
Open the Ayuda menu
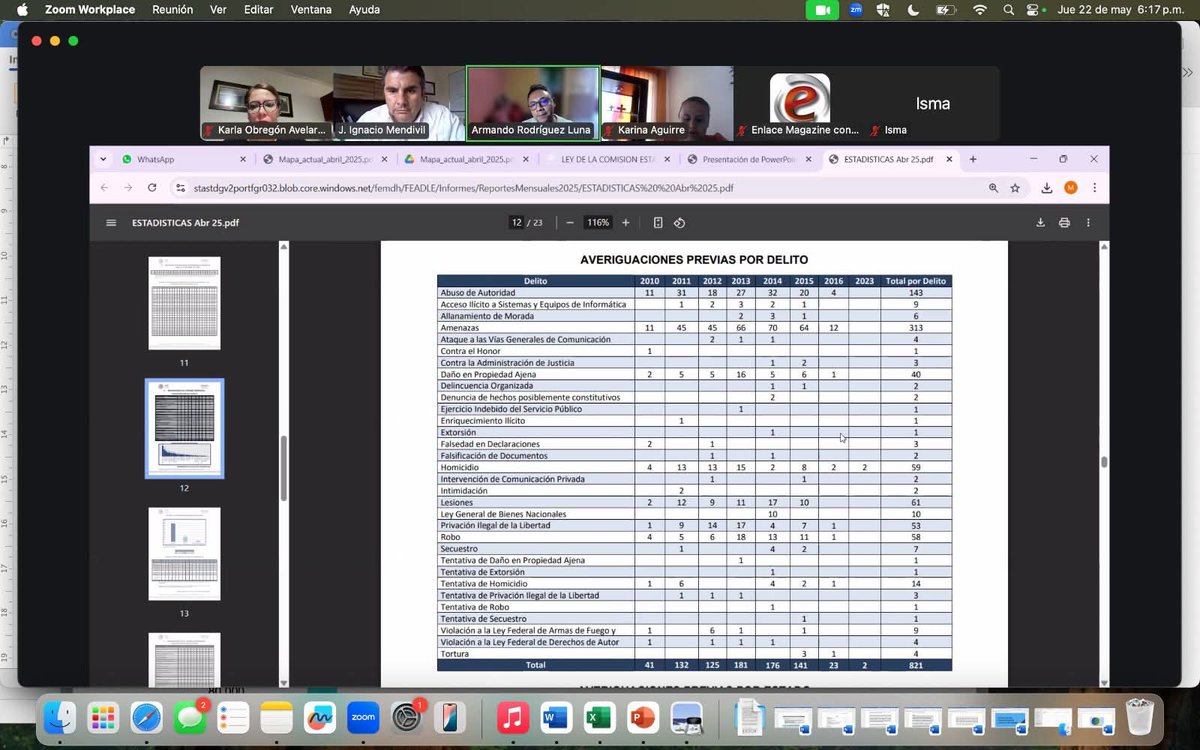(364, 10)
